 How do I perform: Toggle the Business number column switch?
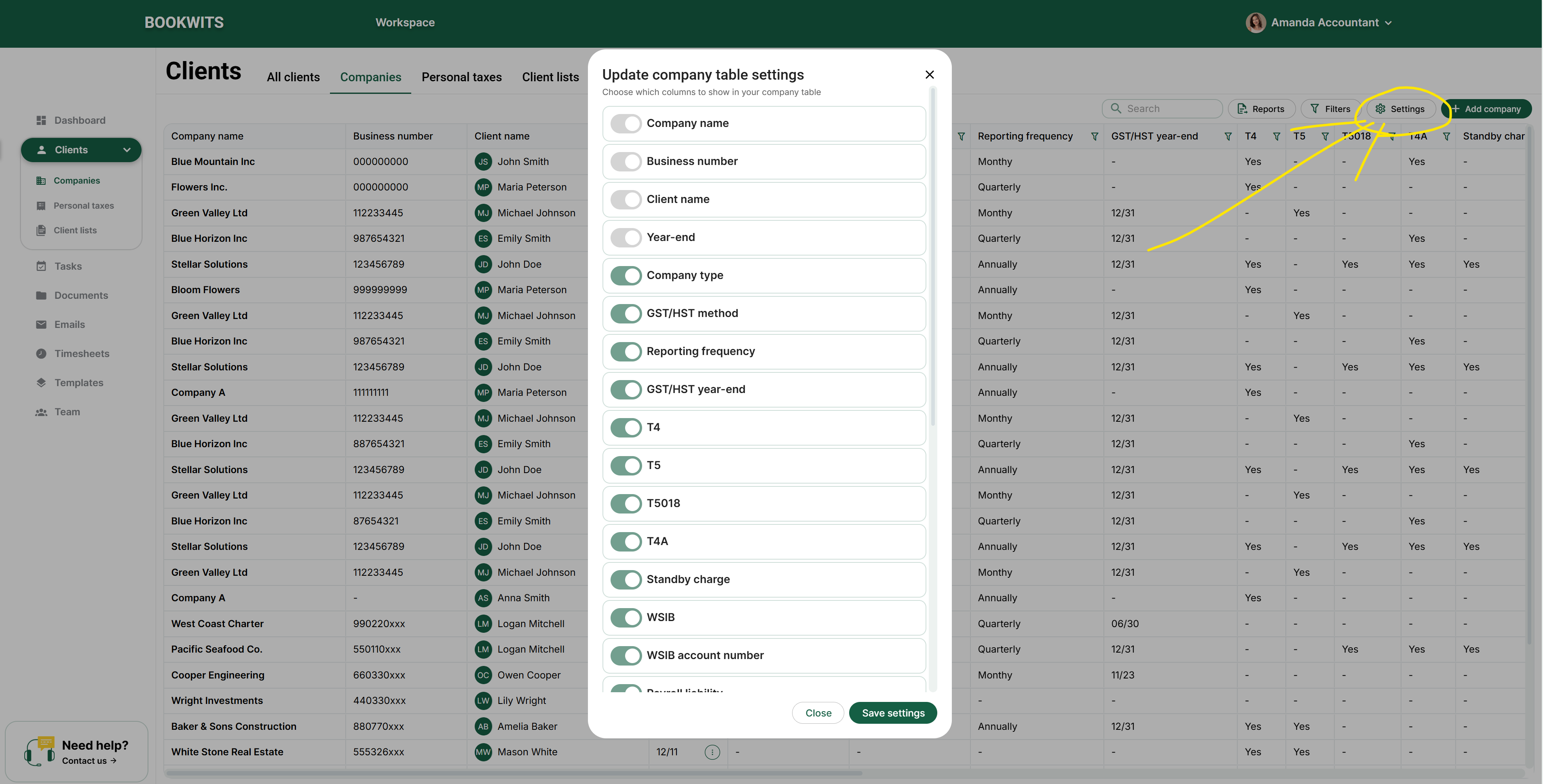626,162
